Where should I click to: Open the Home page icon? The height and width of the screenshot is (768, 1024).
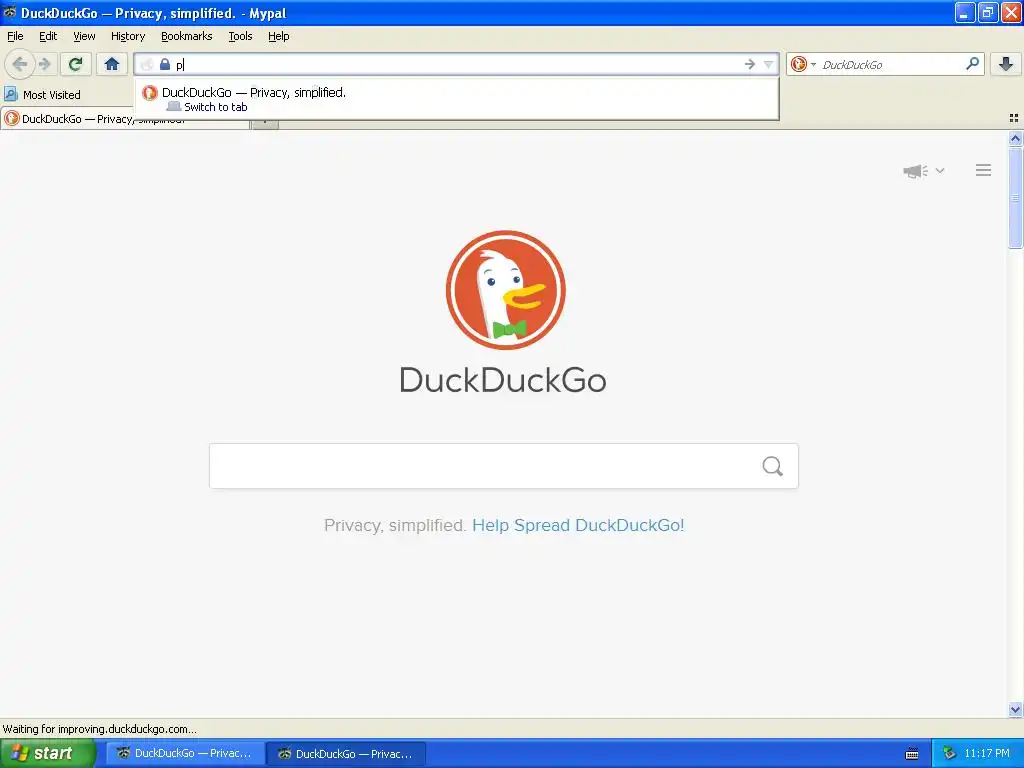click(112, 64)
